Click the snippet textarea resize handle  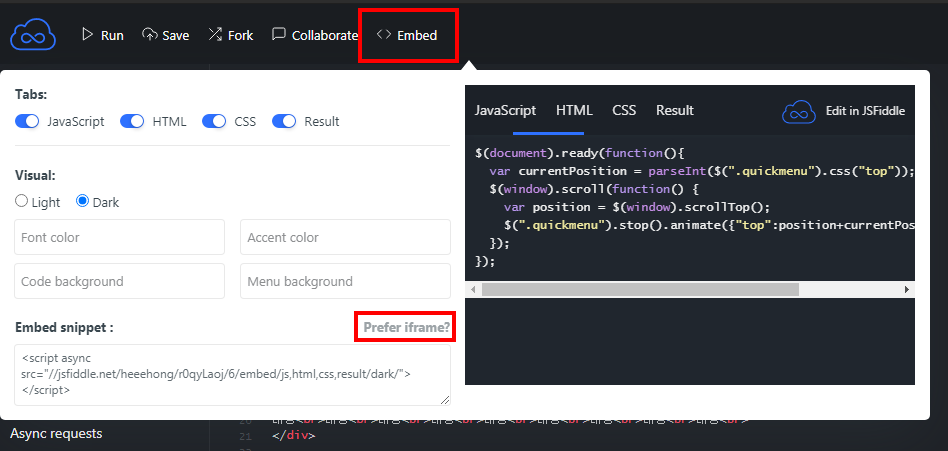[445, 400]
